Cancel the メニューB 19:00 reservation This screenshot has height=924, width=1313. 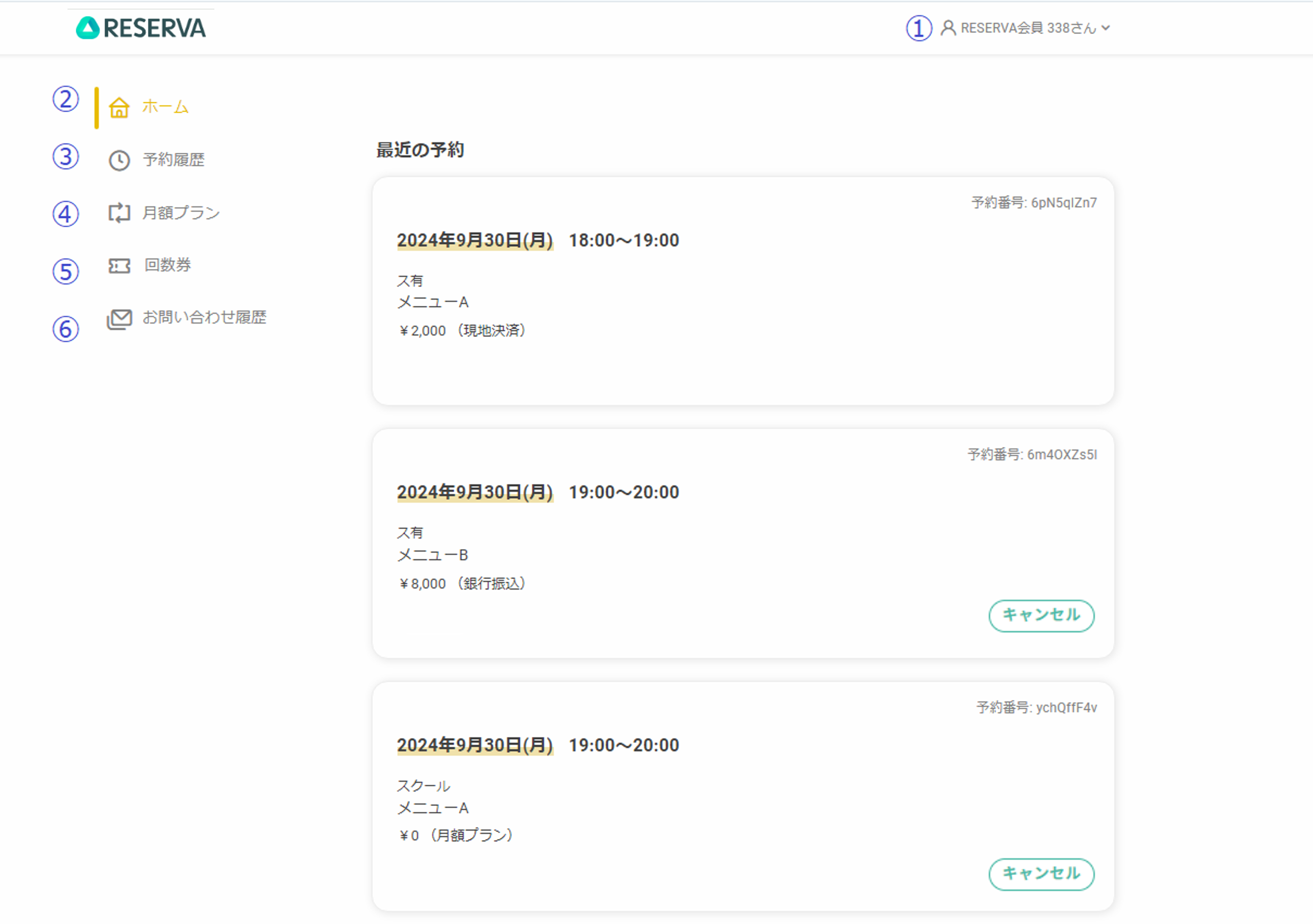[1041, 615]
